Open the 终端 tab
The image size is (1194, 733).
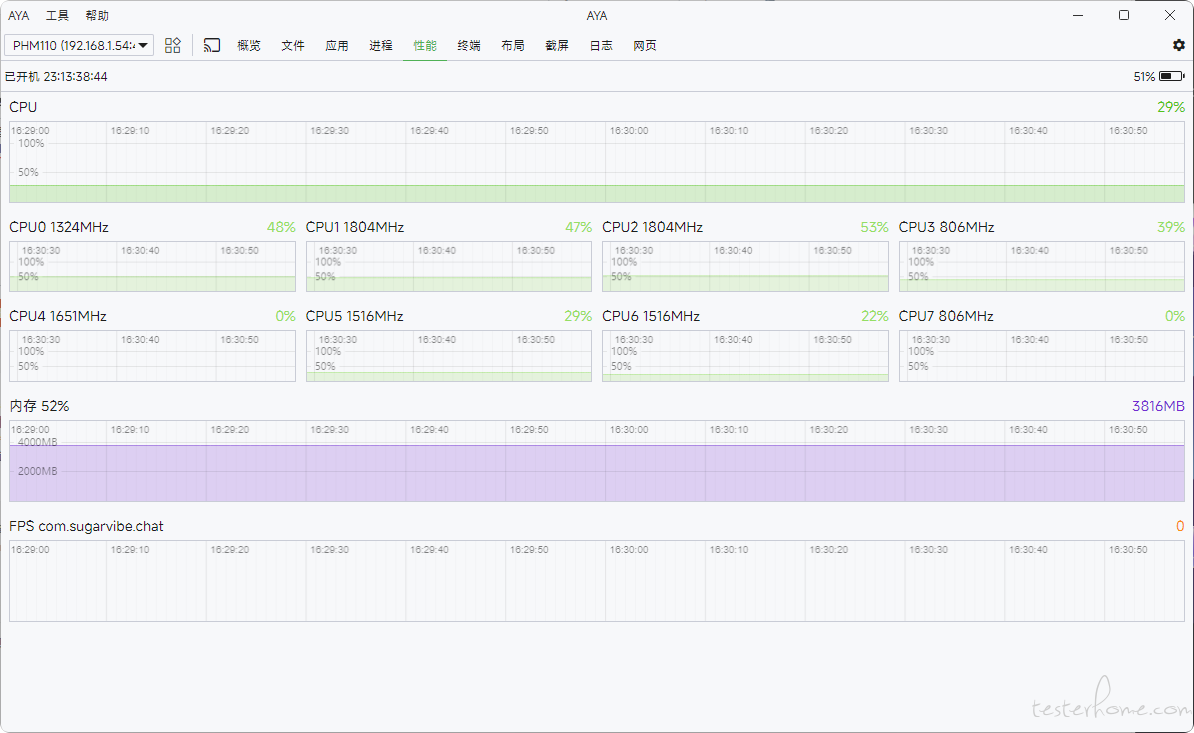click(x=469, y=46)
